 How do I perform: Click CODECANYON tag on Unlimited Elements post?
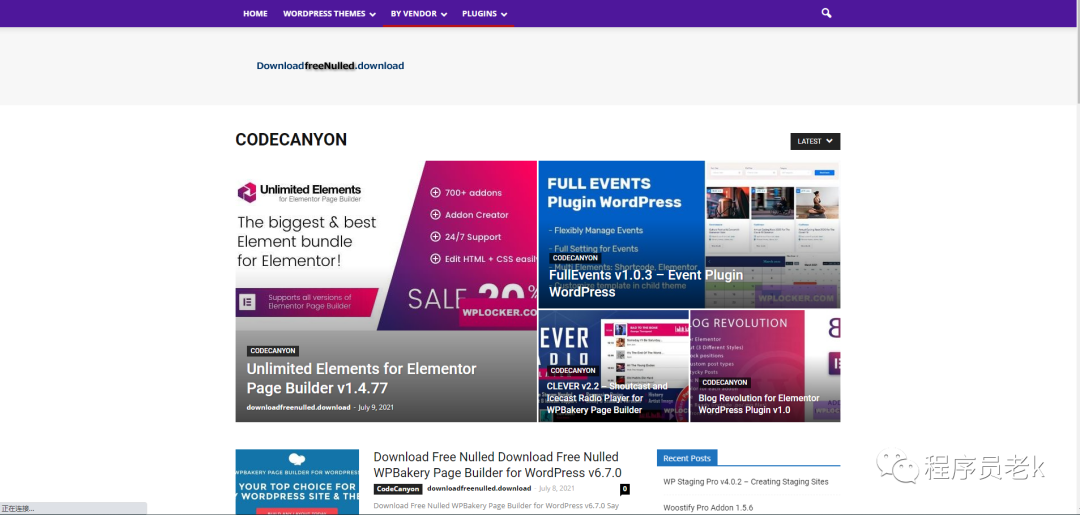273,350
